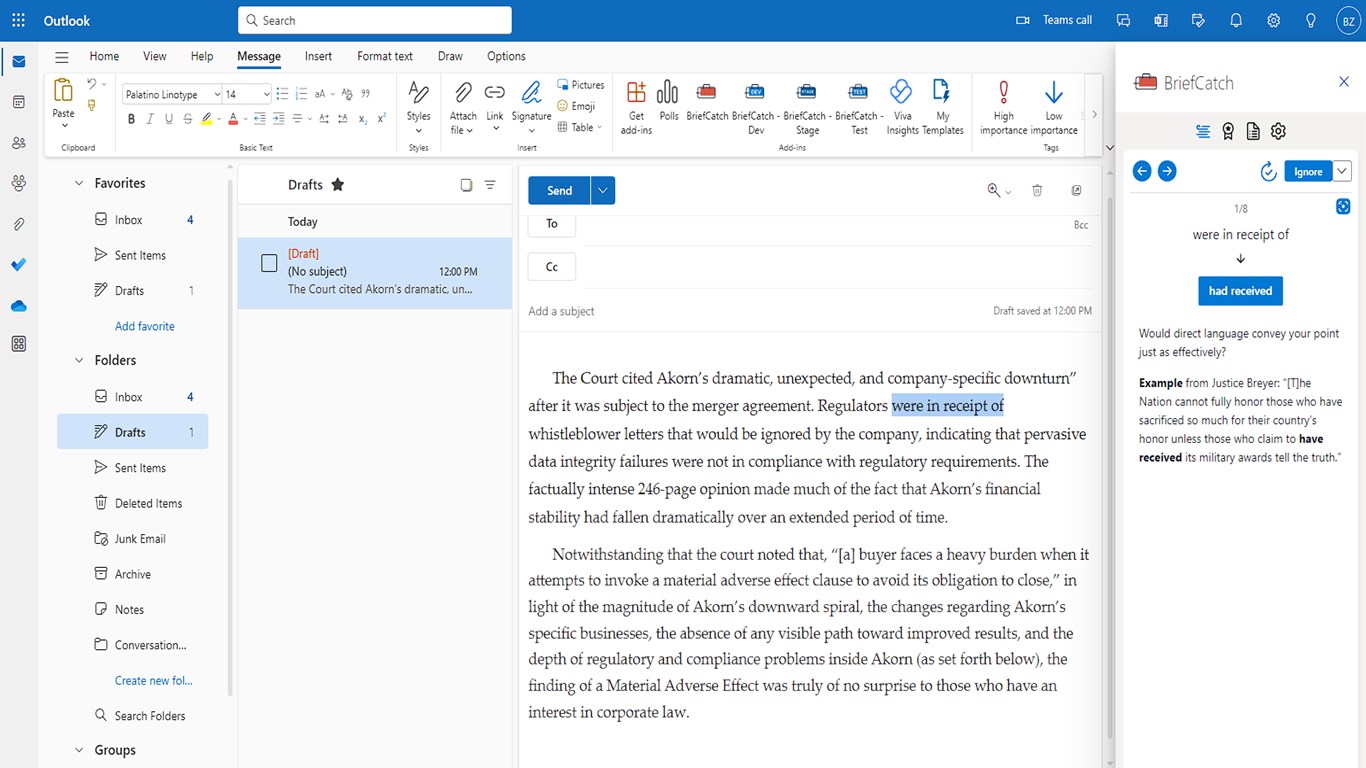Undo the last action
Viewport: 1366px width, 768px height.
click(91, 84)
